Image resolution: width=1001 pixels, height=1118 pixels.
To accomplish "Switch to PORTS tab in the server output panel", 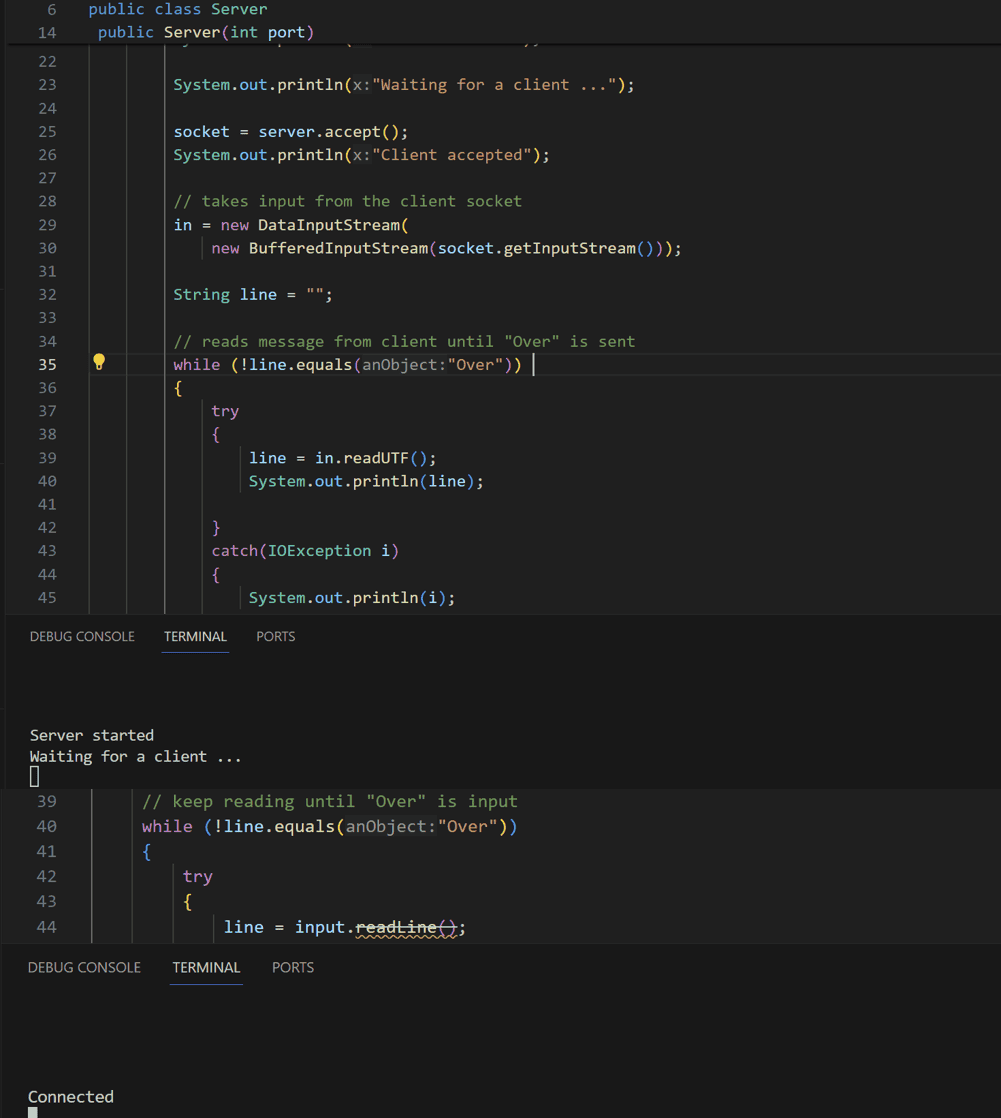I will click(x=275, y=636).
